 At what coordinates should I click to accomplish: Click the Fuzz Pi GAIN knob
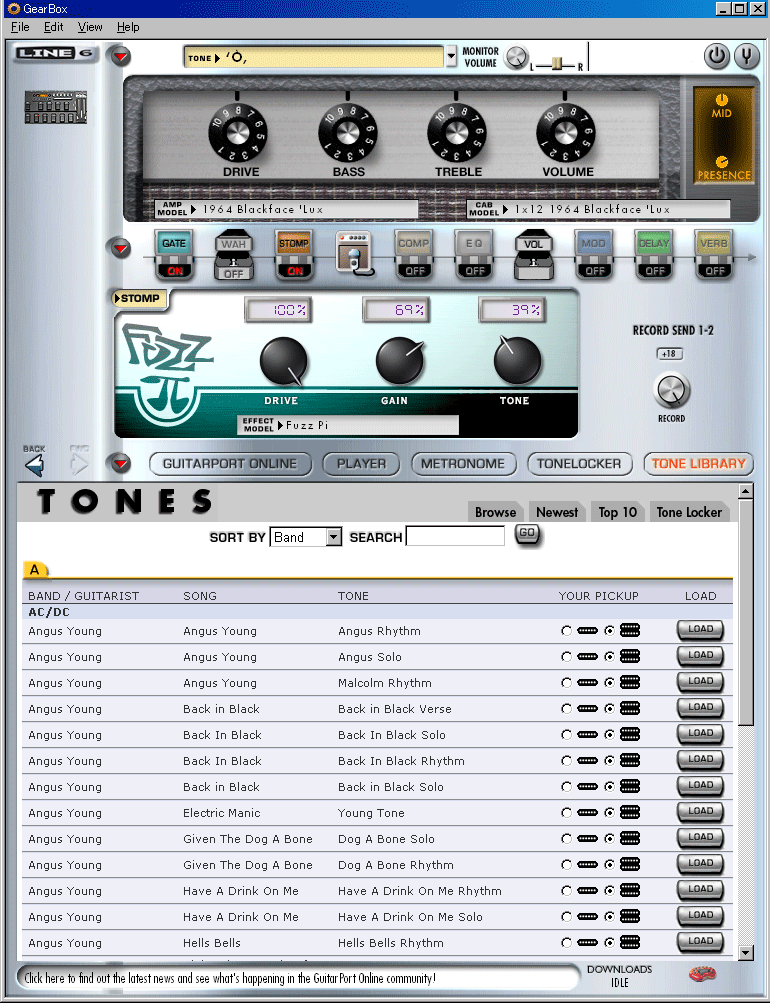(400, 361)
